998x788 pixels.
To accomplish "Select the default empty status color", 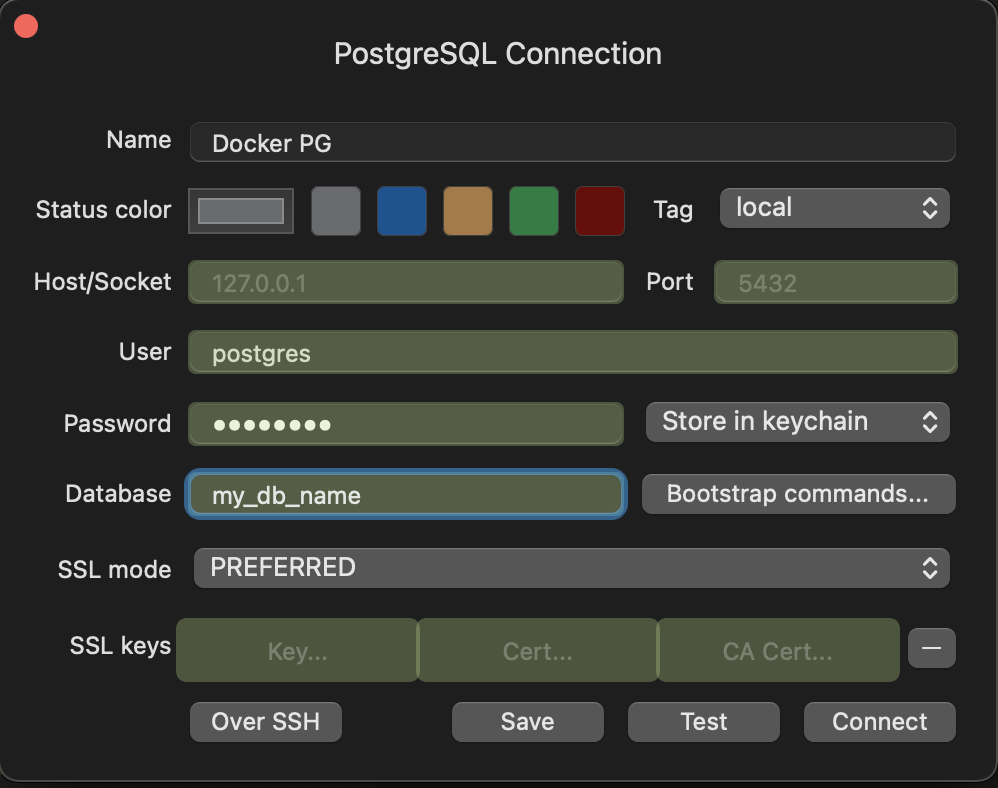I will (241, 211).
